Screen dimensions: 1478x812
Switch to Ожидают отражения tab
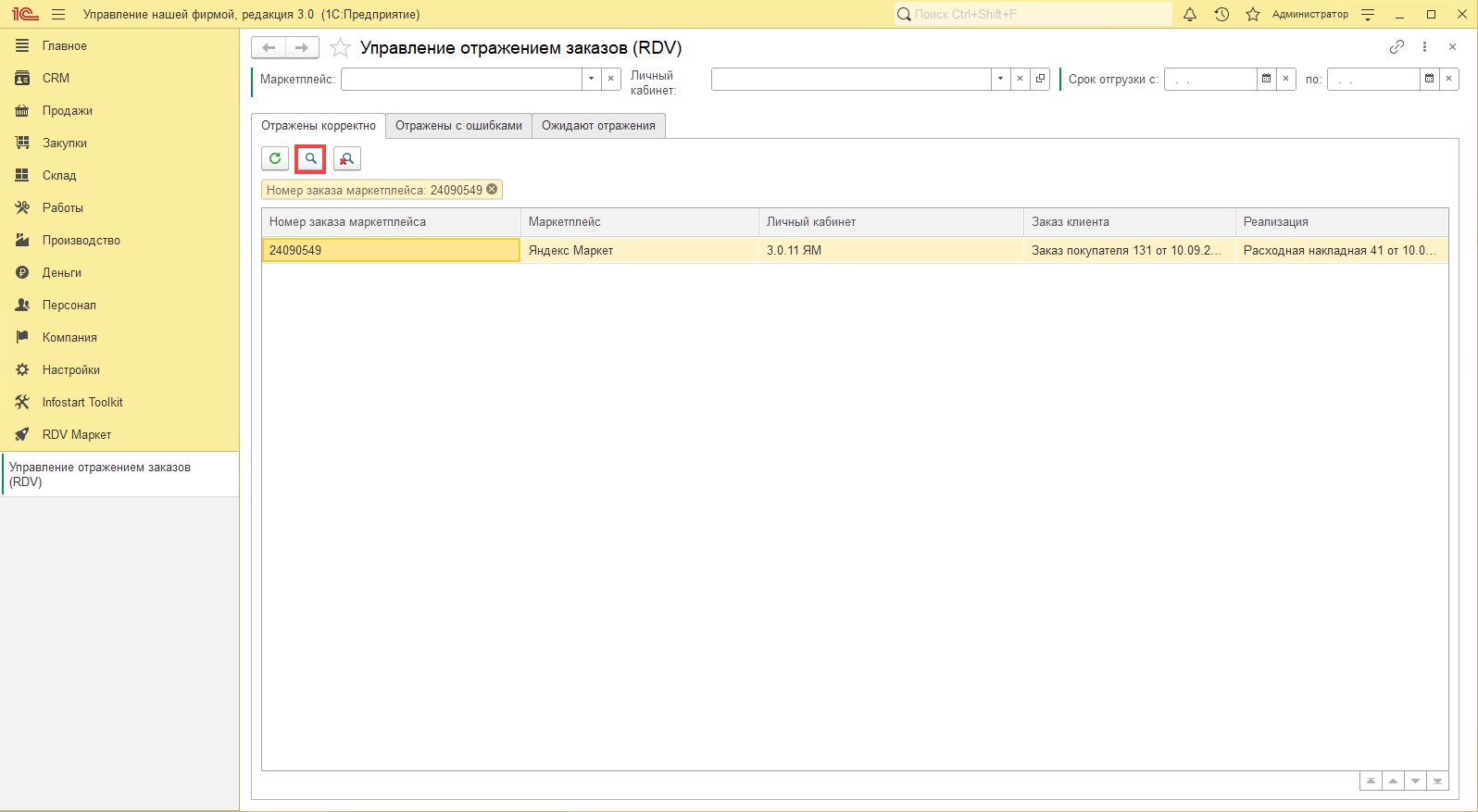tap(598, 125)
